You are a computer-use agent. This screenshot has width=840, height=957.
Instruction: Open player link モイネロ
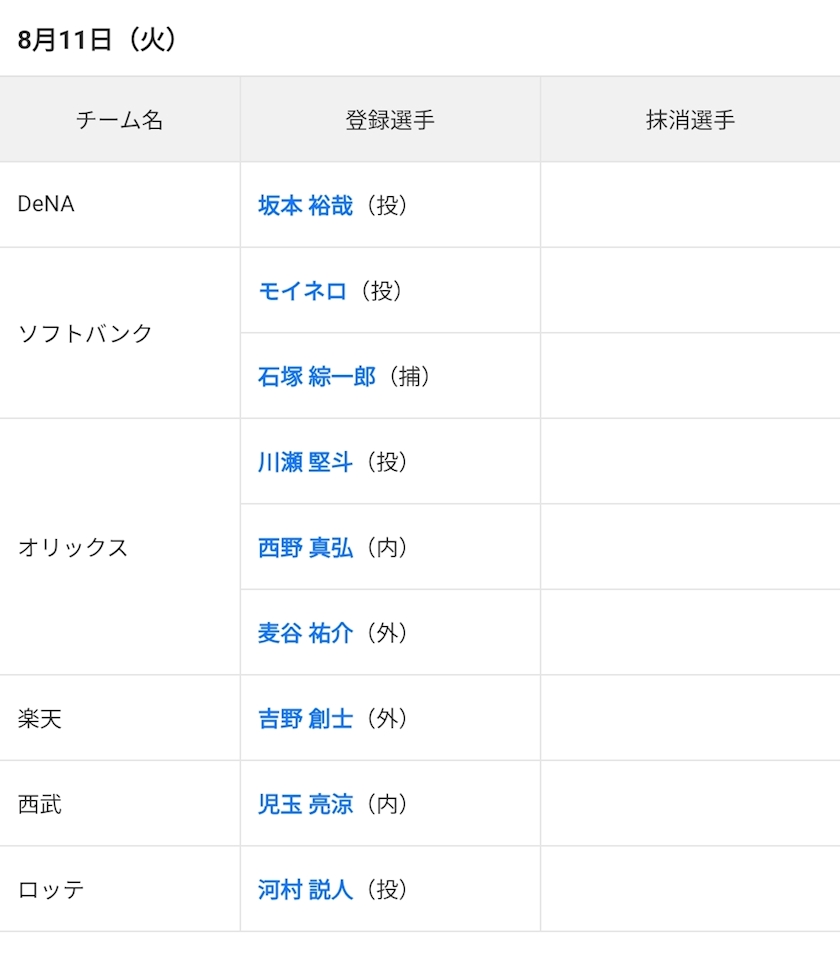pyautogui.click(x=302, y=291)
